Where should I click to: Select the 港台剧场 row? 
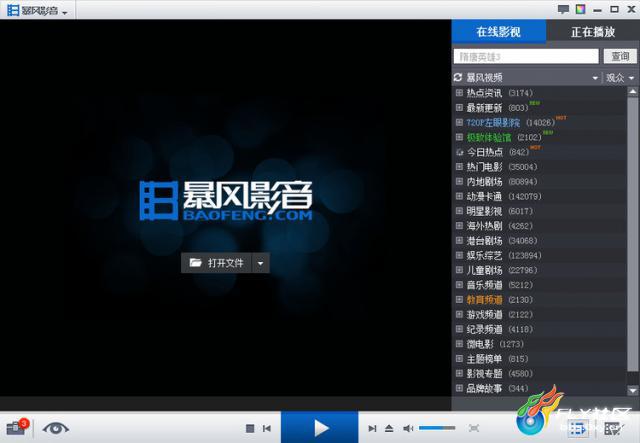coord(540,240)
